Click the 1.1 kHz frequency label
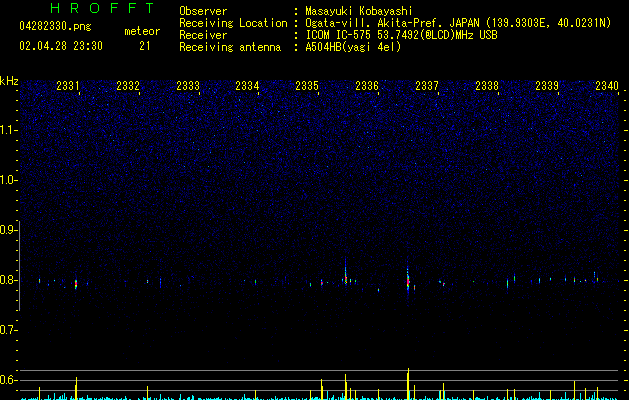 click(8, 130)
